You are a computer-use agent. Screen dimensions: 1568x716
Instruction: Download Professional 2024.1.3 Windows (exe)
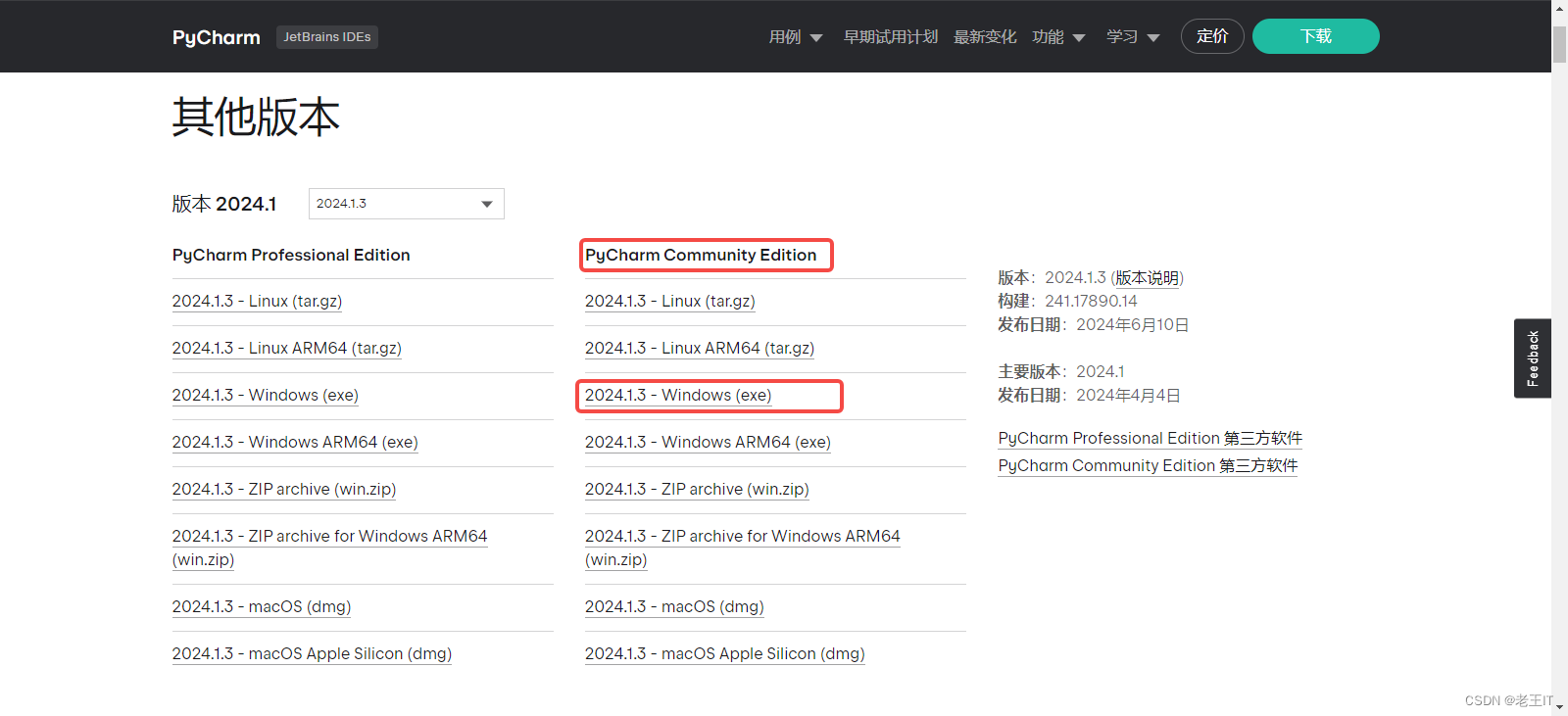266,396
